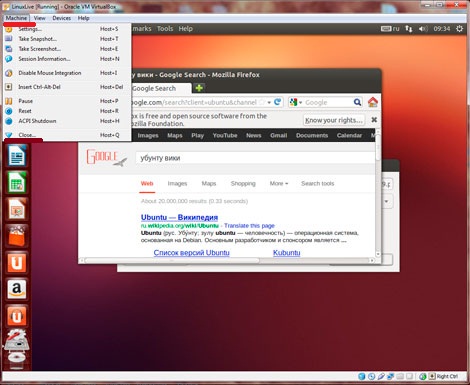The height and width of the screenshot is (385, 470).
Task: Click the Machine menu title
Action: [x=16, y=18]
